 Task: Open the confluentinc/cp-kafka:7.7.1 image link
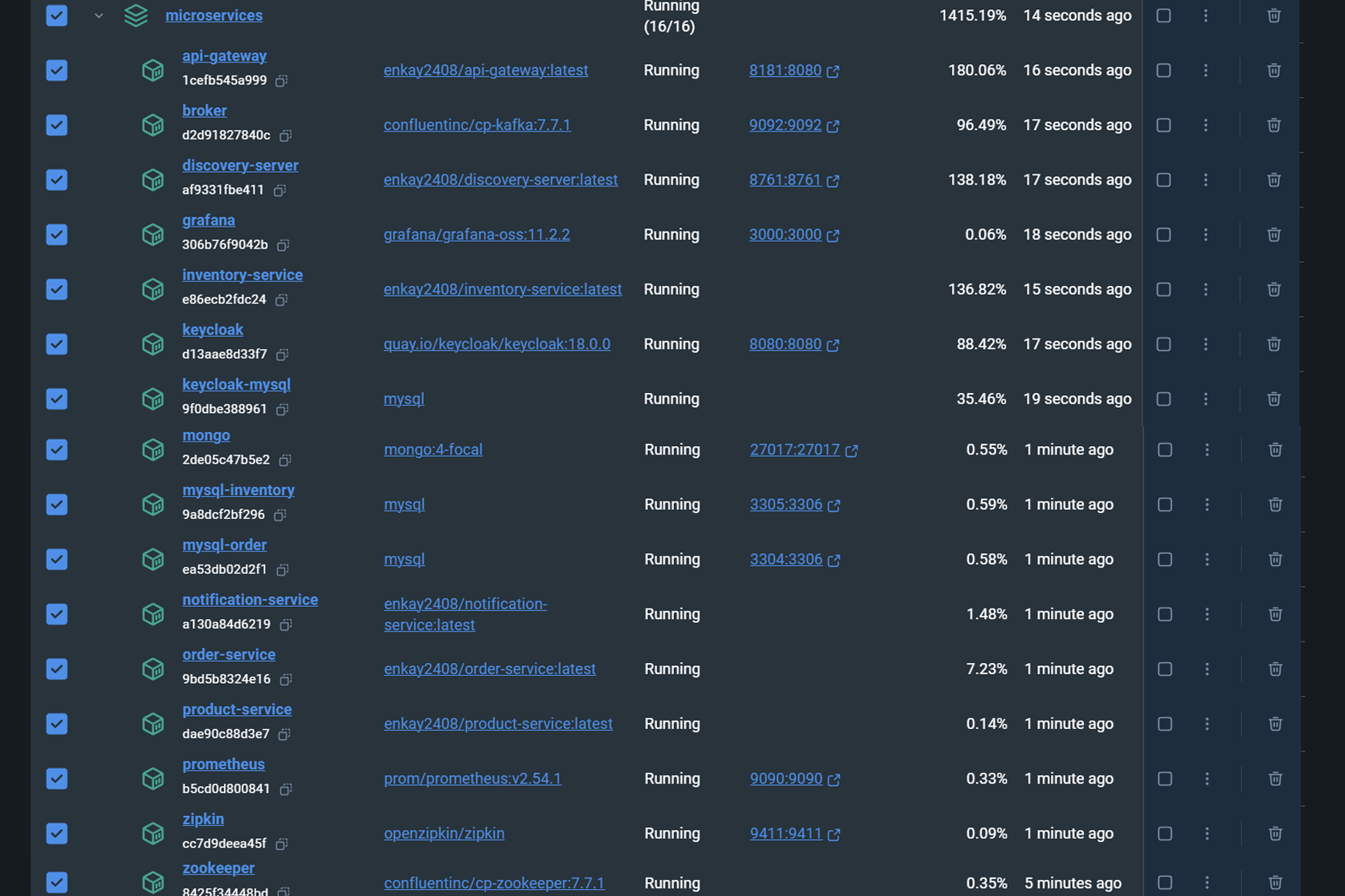click(x=477, y=125)
